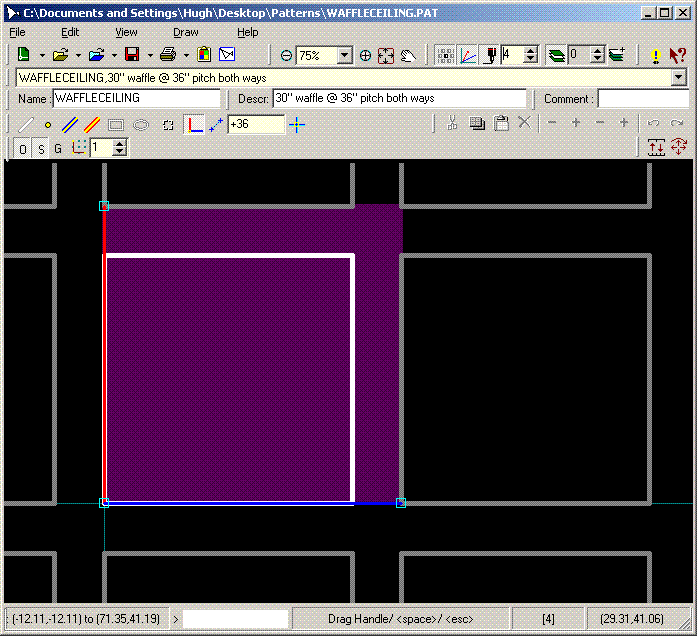Click the blue crosshair icon
Image resolution: width=697 pixels, height=636 pixels.
click(297, 125)
